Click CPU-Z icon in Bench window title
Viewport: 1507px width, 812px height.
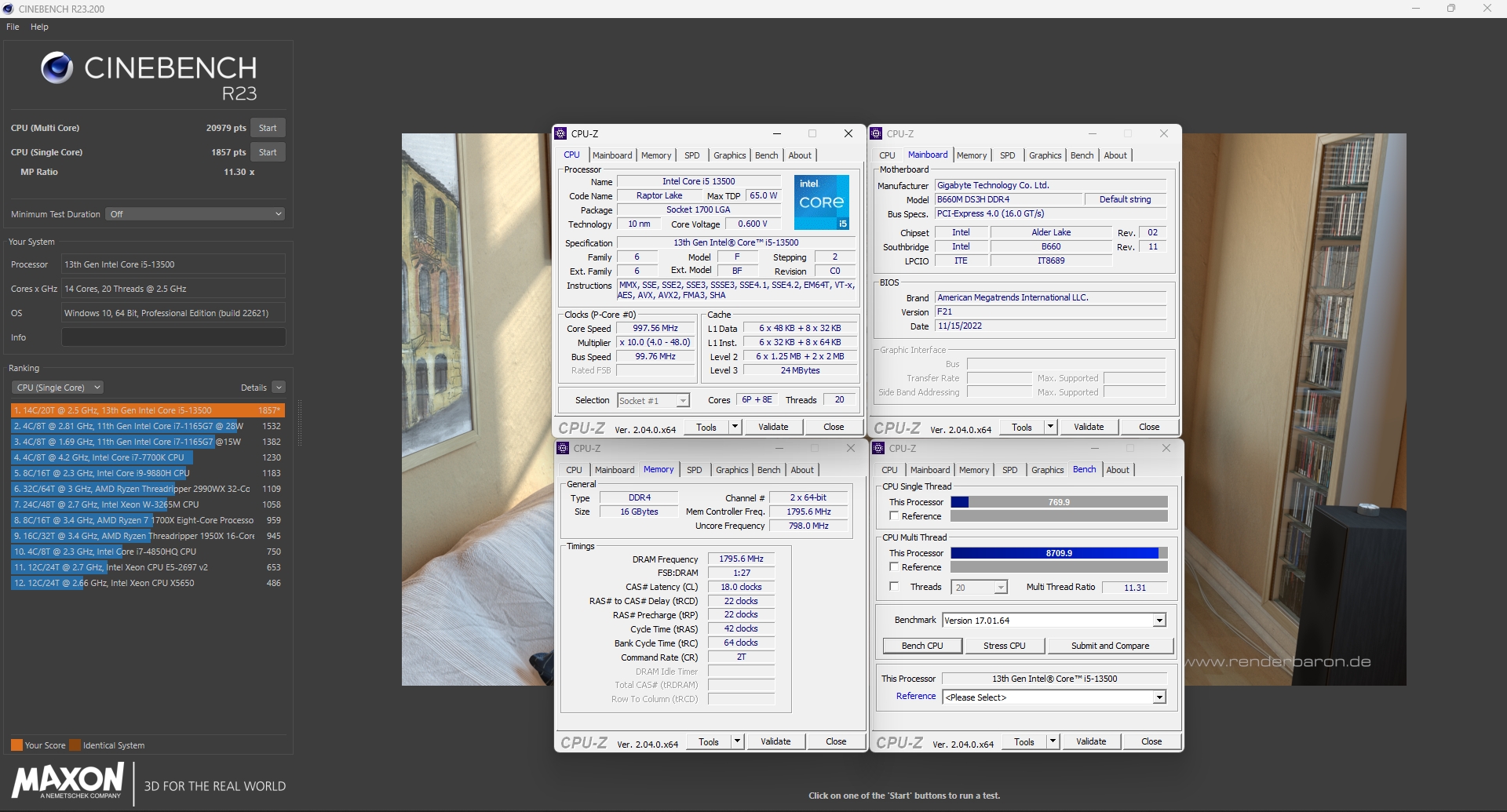pyautogui.click(x=878, y=448)
